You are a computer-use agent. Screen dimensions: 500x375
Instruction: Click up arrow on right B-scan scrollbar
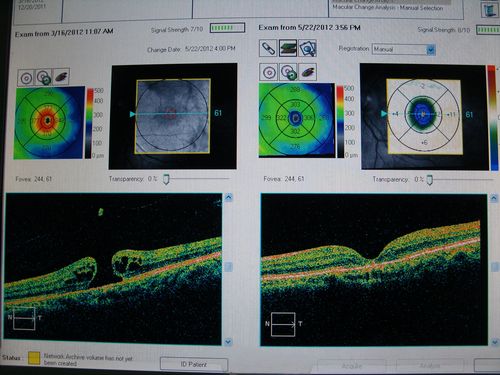click(494, 198)
